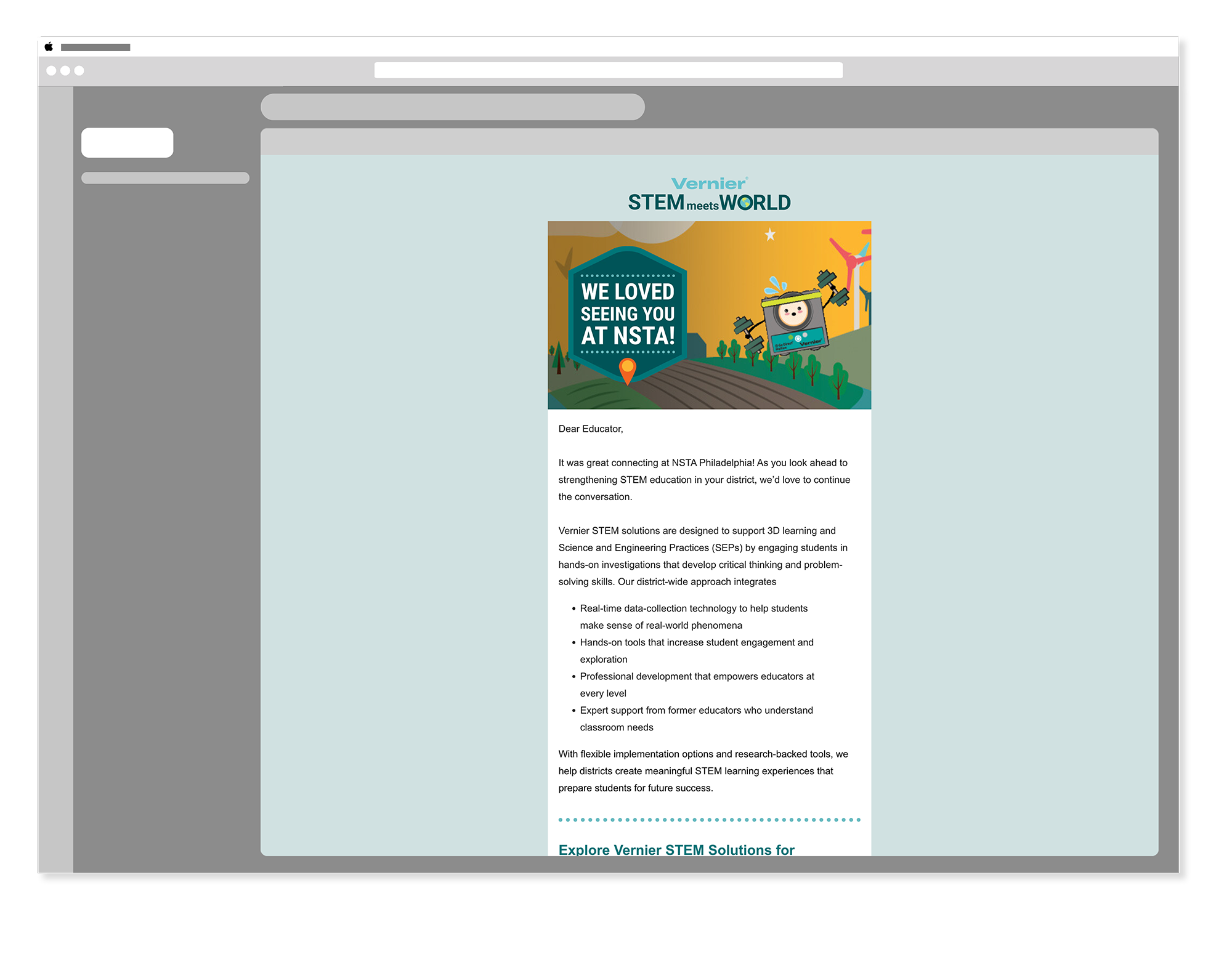Click the Apple menu icon
This screenshot has height=962, width=1232.
coord(49,47)
